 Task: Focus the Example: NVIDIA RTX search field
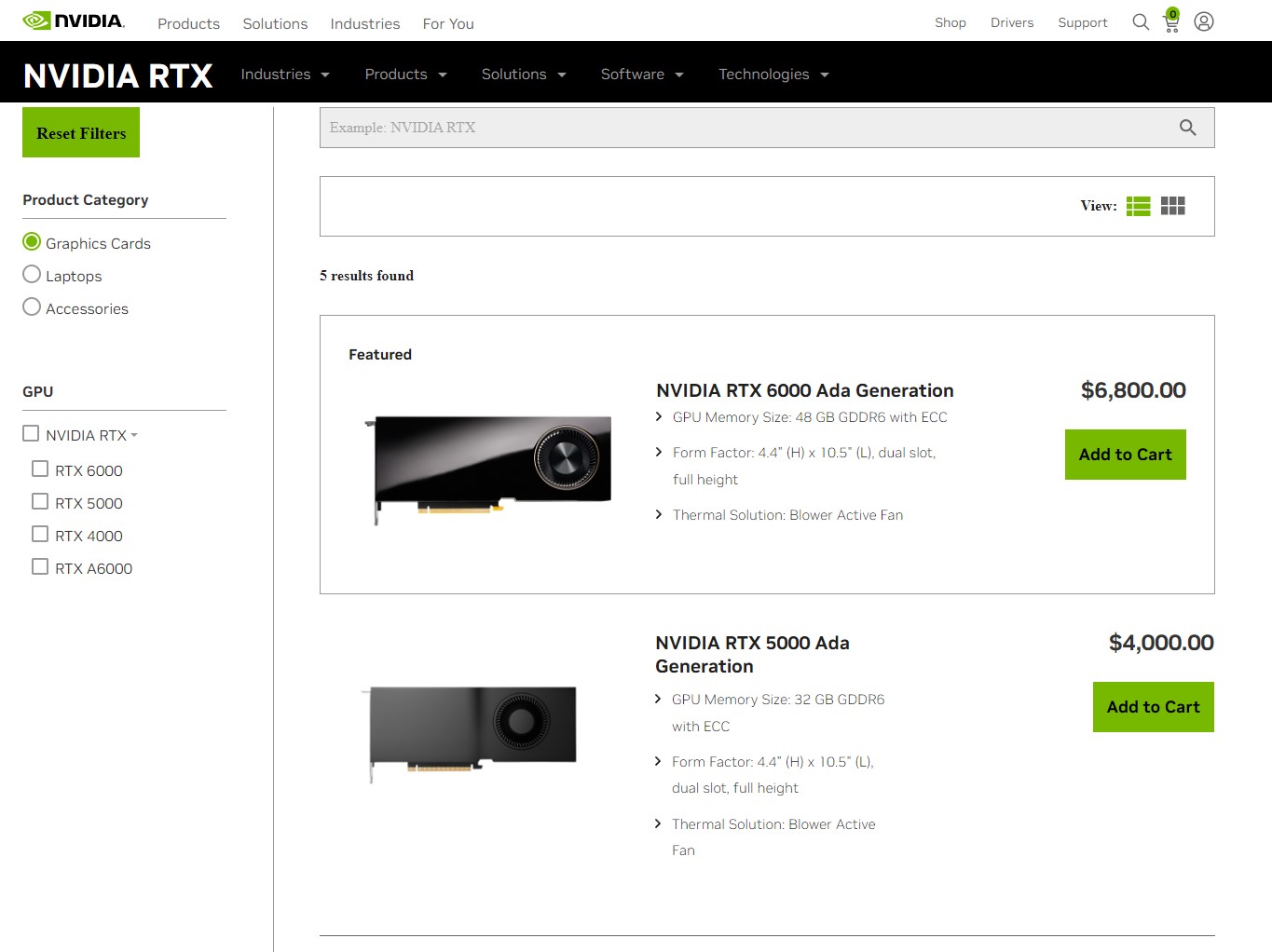(x=767, y=128)
